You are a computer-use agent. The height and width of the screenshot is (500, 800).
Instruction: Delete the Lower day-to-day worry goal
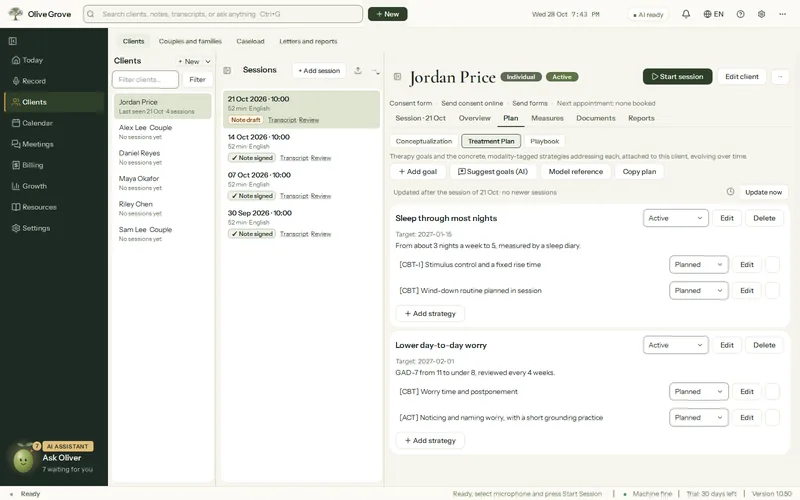pos(764,345)
